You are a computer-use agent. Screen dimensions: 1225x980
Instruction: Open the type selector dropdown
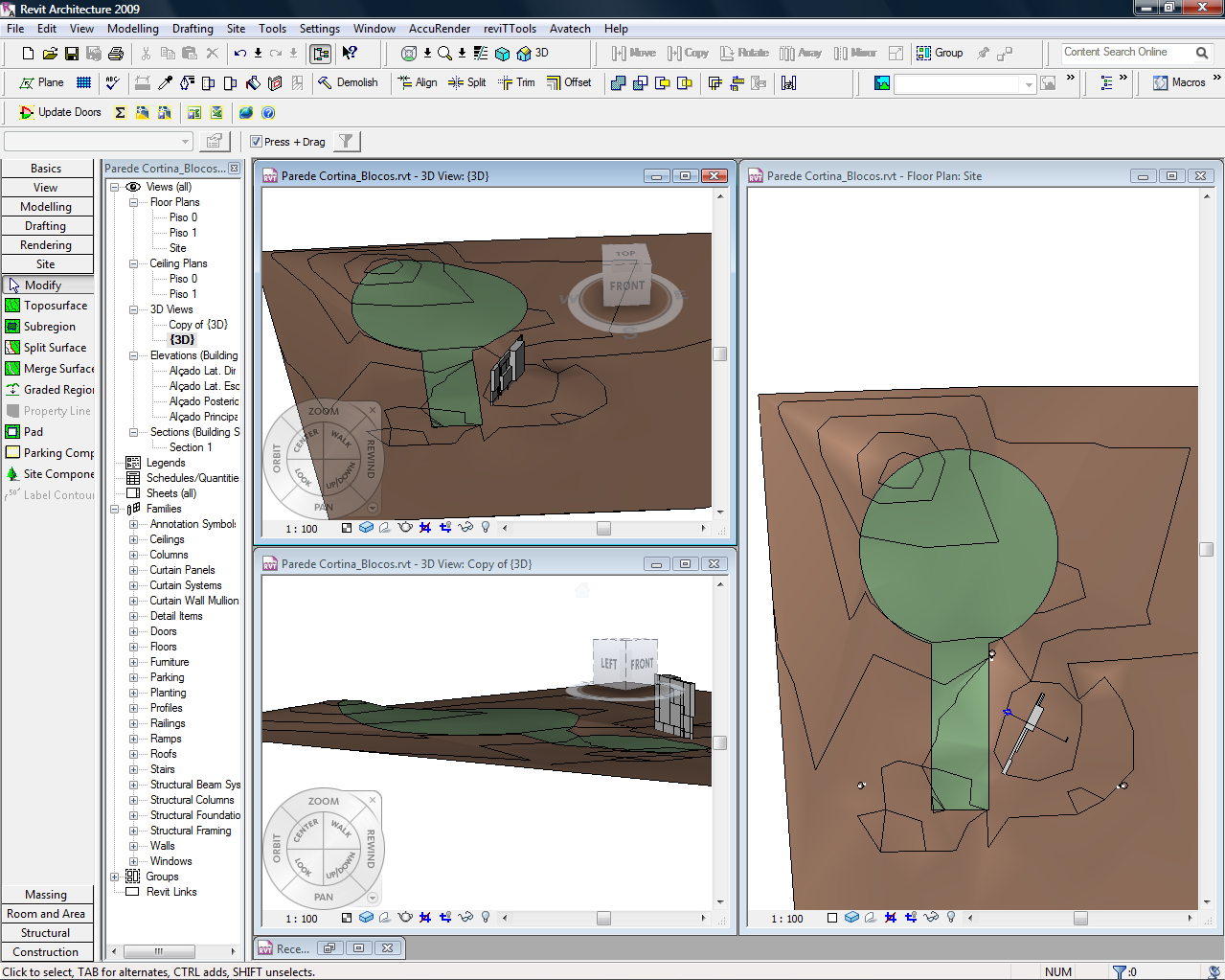pos(185,142)
